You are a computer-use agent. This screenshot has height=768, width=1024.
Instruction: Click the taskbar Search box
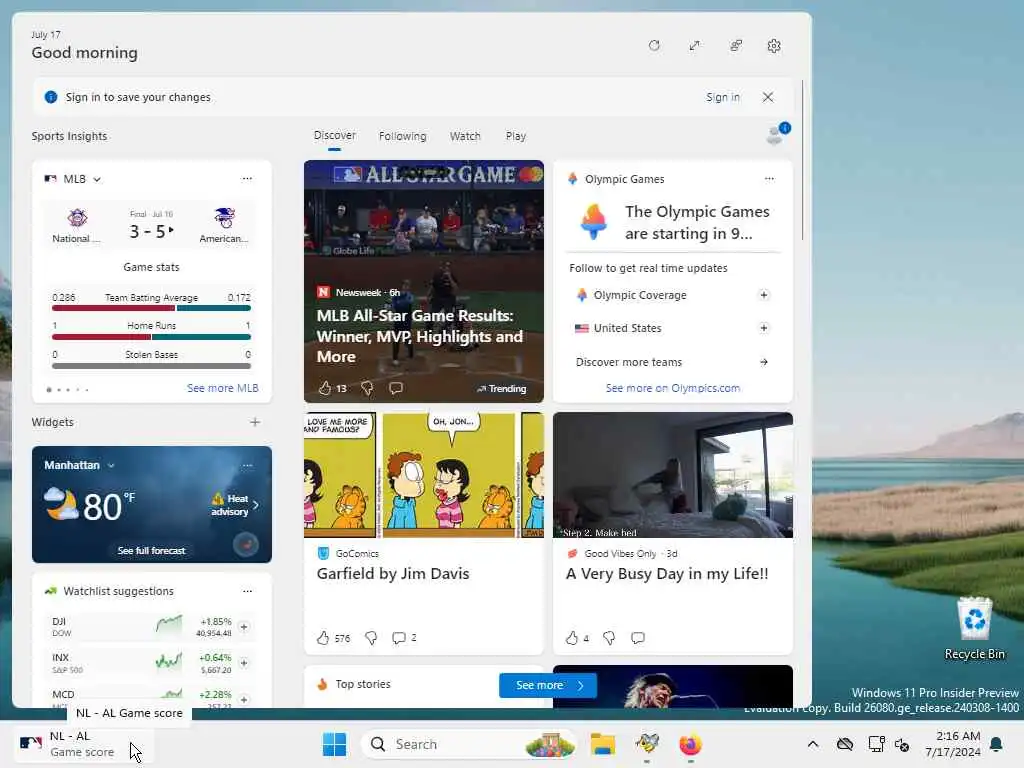click(468, 744)
